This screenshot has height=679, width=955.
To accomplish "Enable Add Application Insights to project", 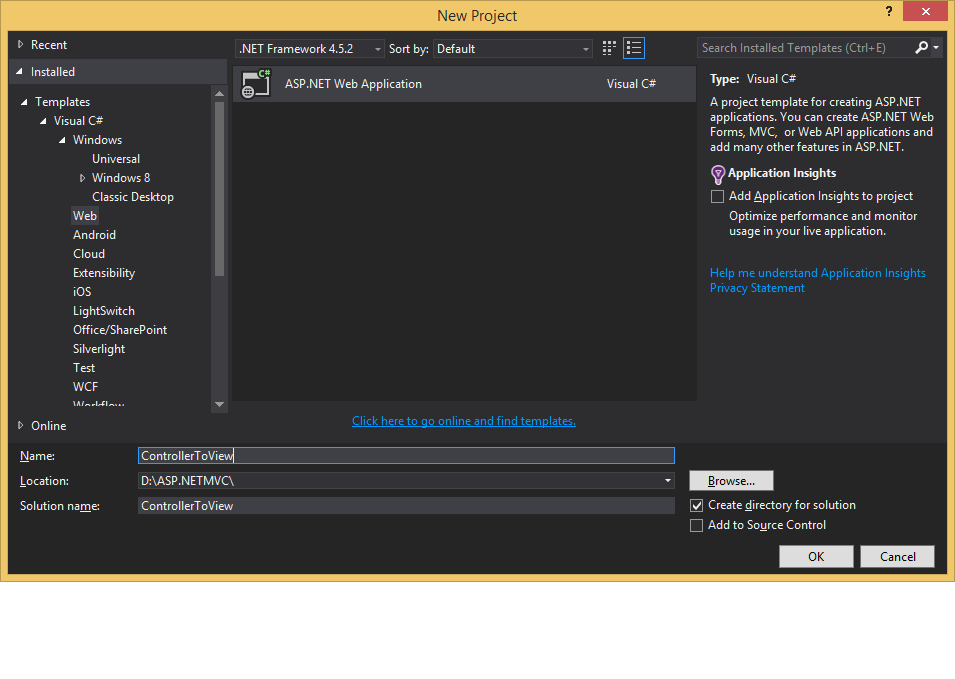I will point(717,197).
